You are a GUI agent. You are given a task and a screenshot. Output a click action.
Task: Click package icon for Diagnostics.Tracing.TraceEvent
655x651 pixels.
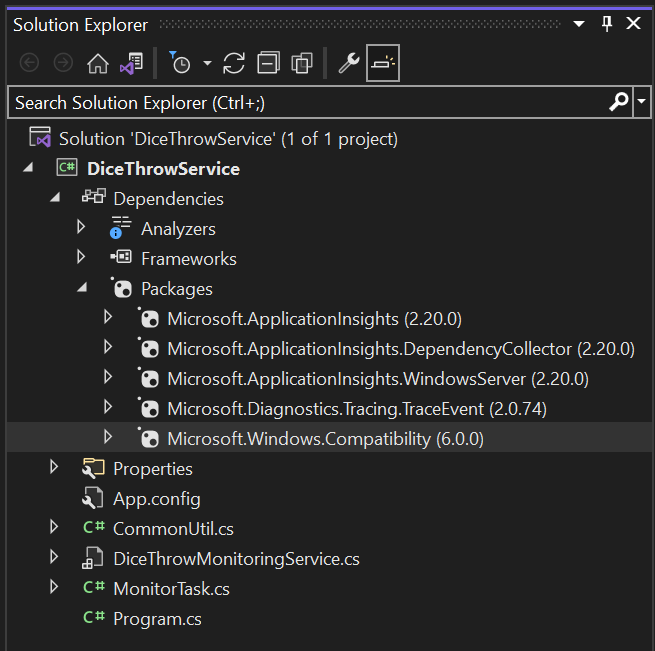(148, 408)
